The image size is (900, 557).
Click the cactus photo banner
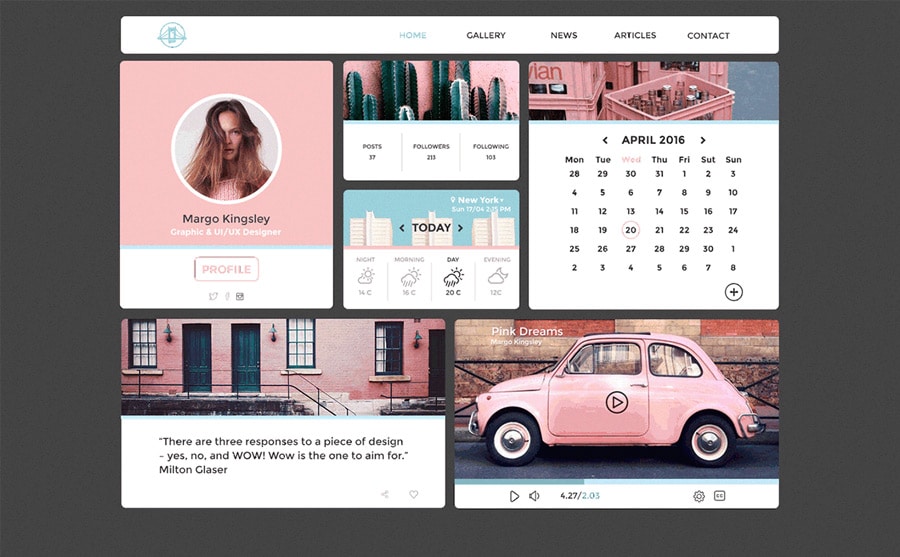click(x=431, y=91)
